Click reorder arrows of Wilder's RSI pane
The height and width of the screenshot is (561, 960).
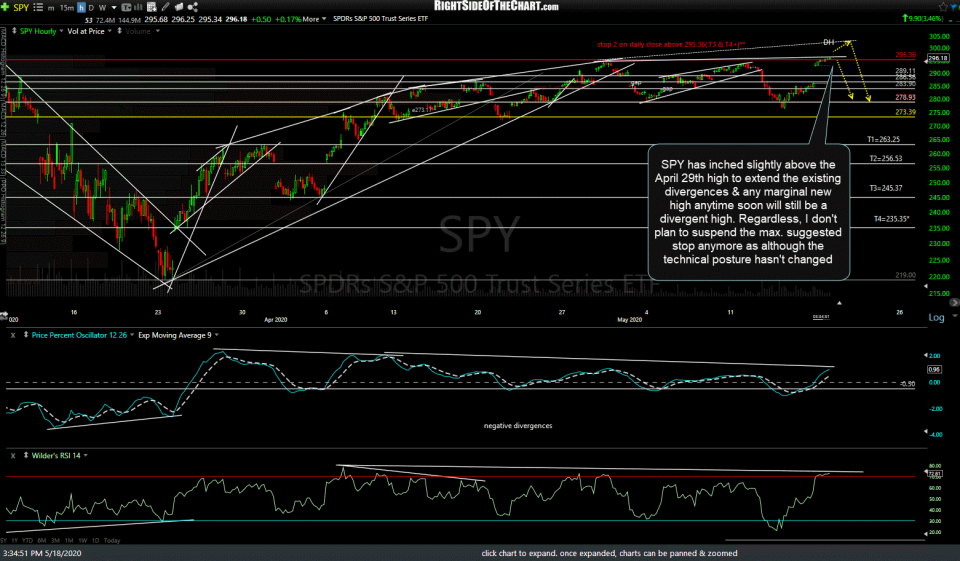[x=26, y=456]
